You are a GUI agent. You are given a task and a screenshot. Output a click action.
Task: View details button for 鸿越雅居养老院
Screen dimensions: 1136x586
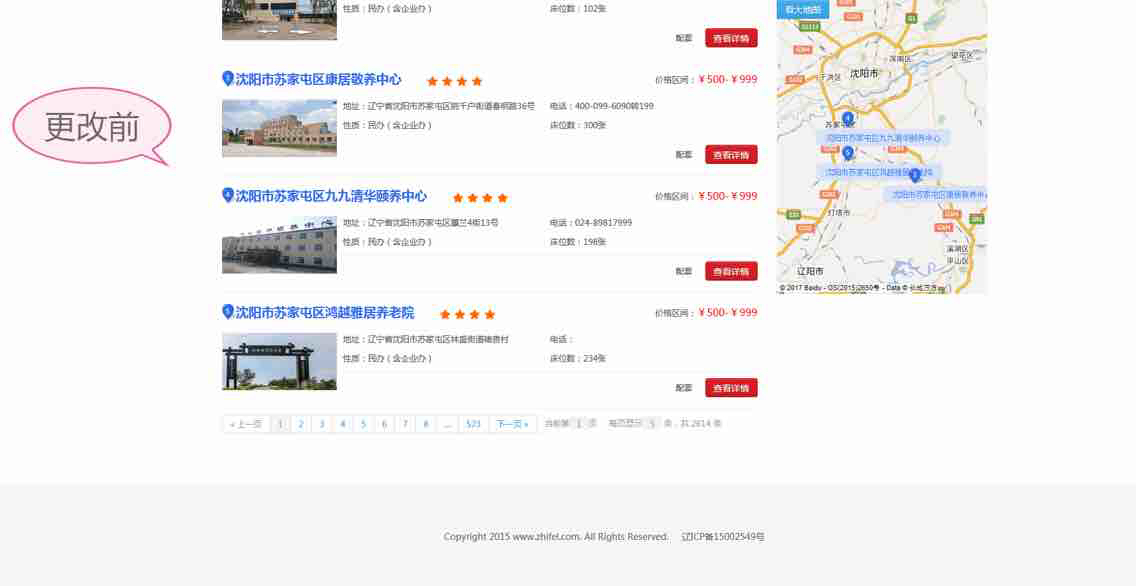[x=731, y=388]
